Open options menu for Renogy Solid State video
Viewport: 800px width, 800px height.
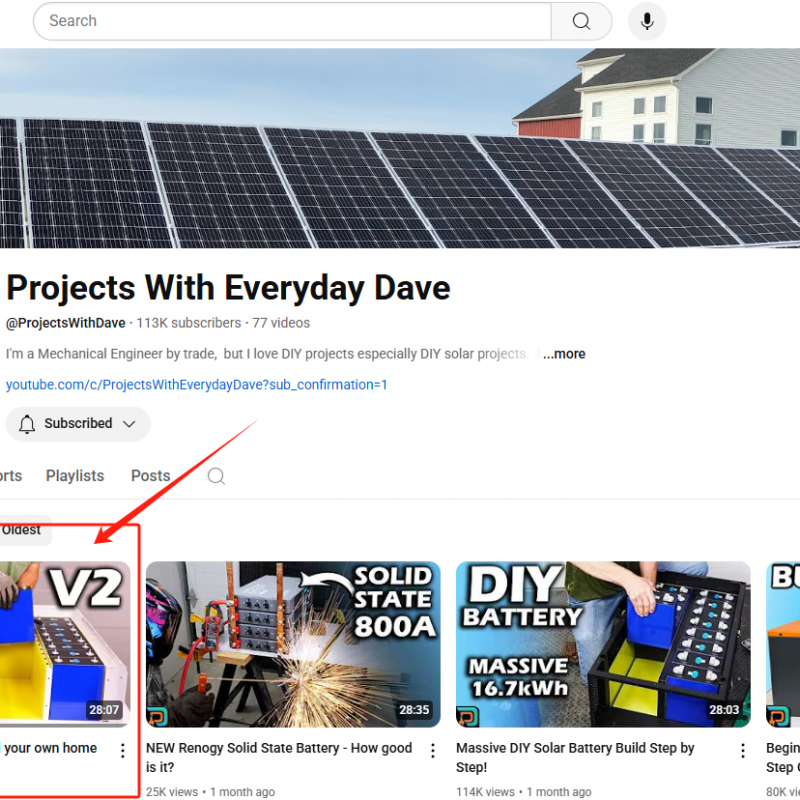(433, 750)
